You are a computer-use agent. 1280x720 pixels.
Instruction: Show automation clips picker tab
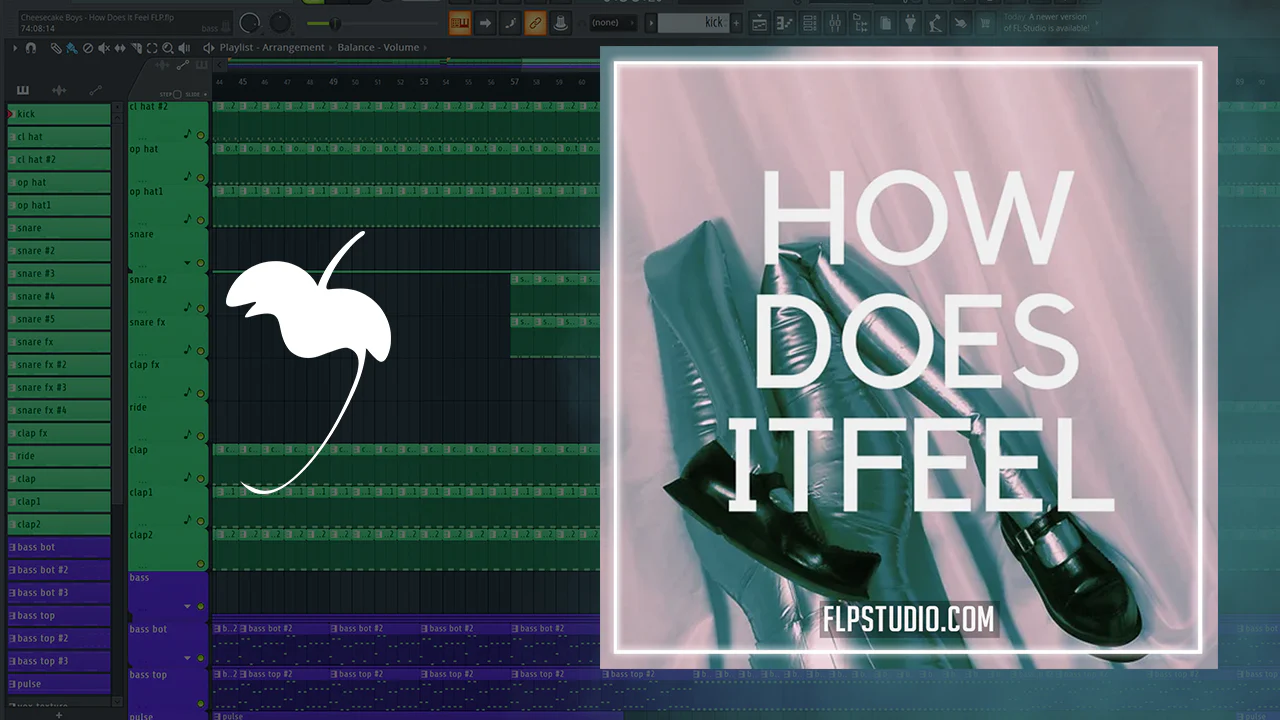point(96,90)
